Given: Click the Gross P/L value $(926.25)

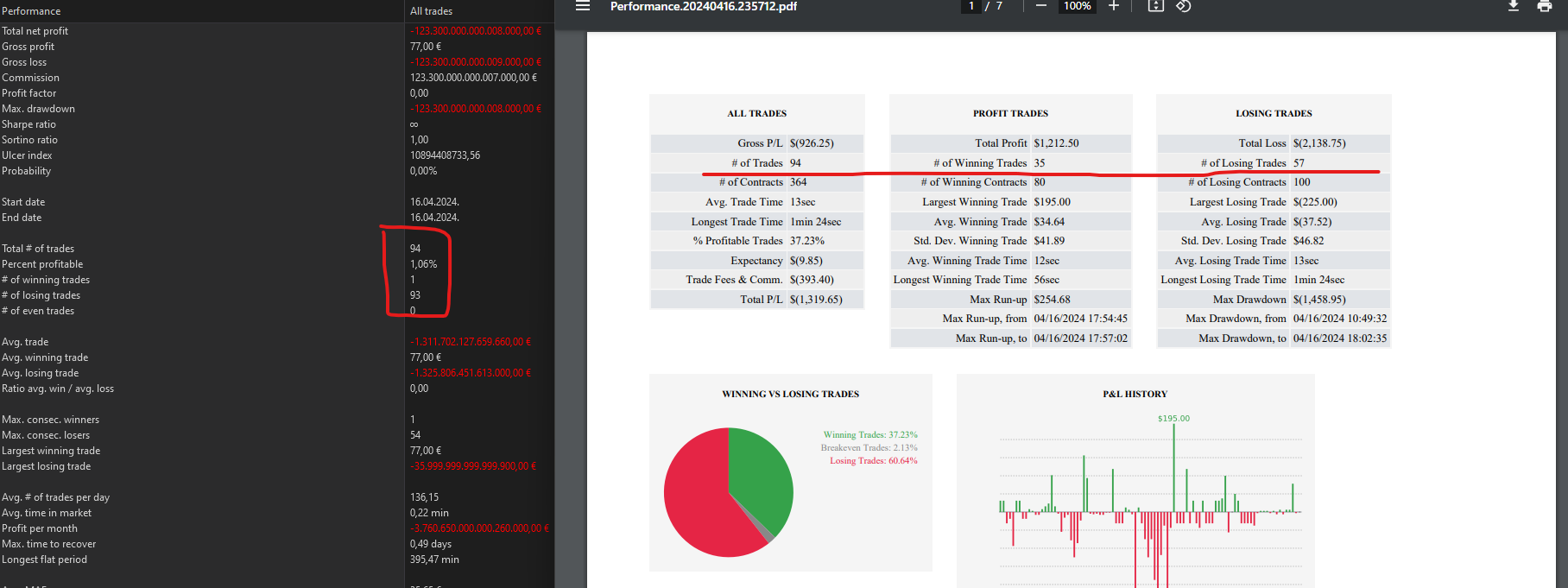Looking at the screenshot, I should (x=812, y=143).
